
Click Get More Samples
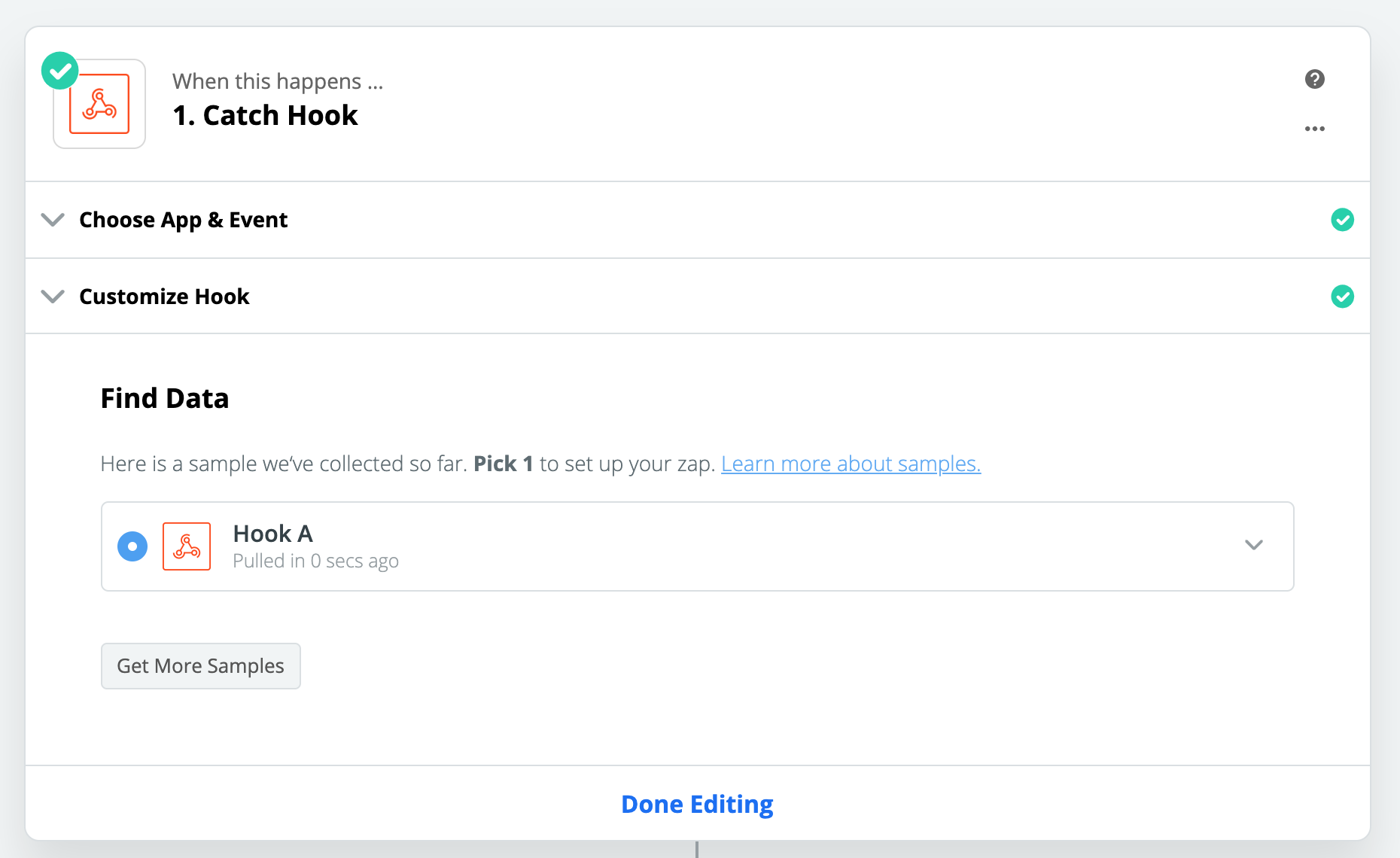200,665
